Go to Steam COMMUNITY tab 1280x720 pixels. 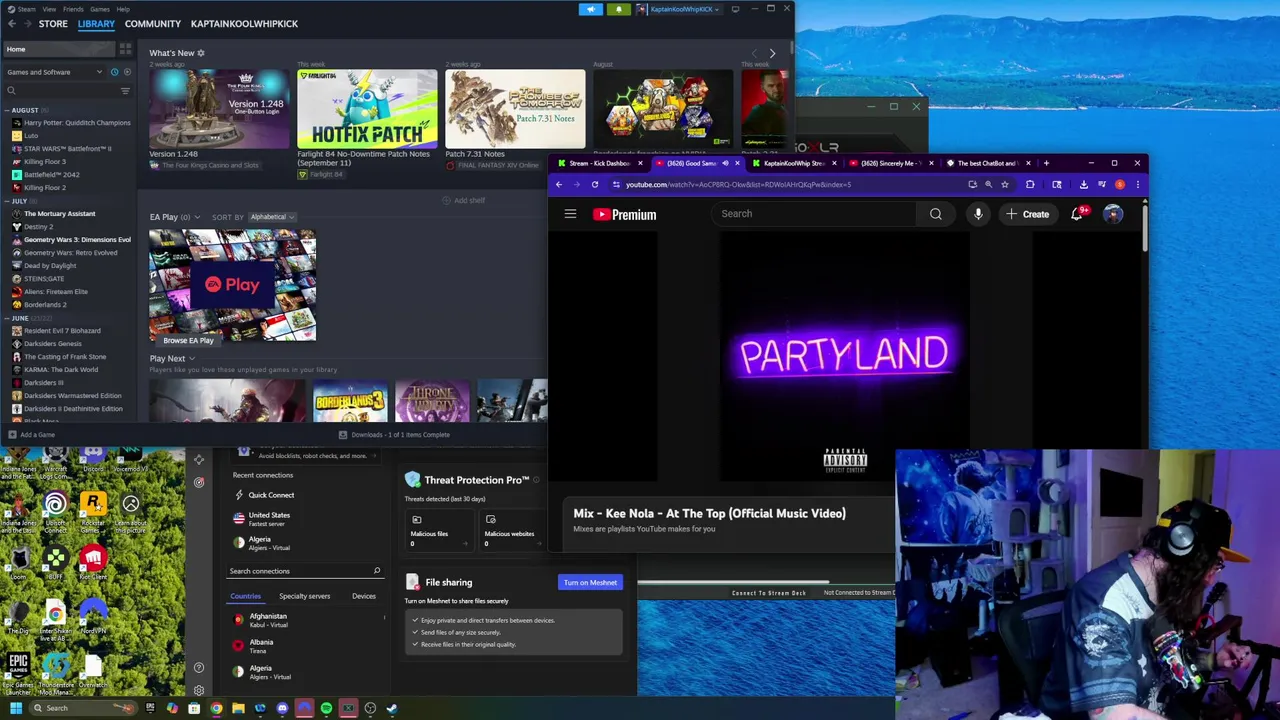coord(153,24)
